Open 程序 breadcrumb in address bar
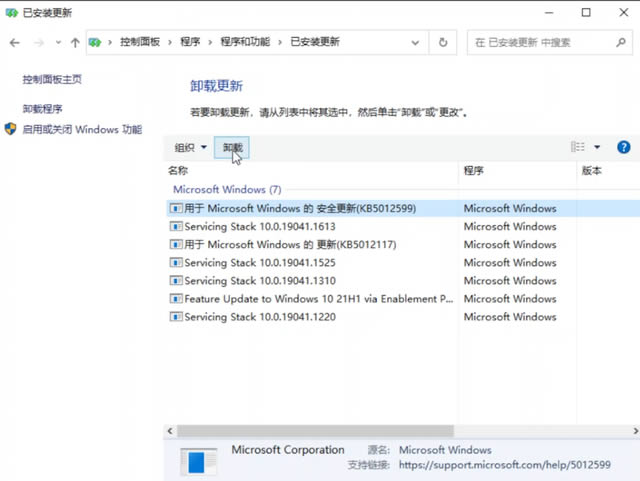The image size is (640, 481). click(x=190, y=42)
